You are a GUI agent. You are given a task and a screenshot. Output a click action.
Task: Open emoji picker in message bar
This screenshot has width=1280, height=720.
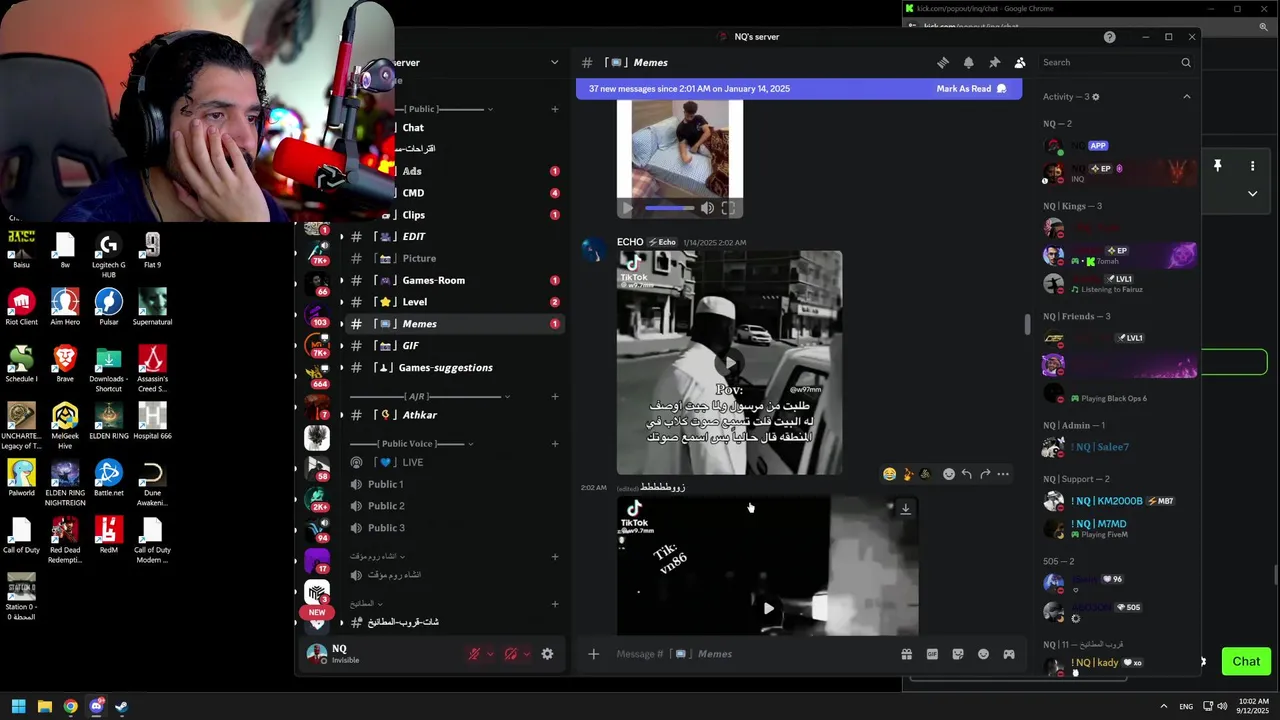tap(983, 654)
